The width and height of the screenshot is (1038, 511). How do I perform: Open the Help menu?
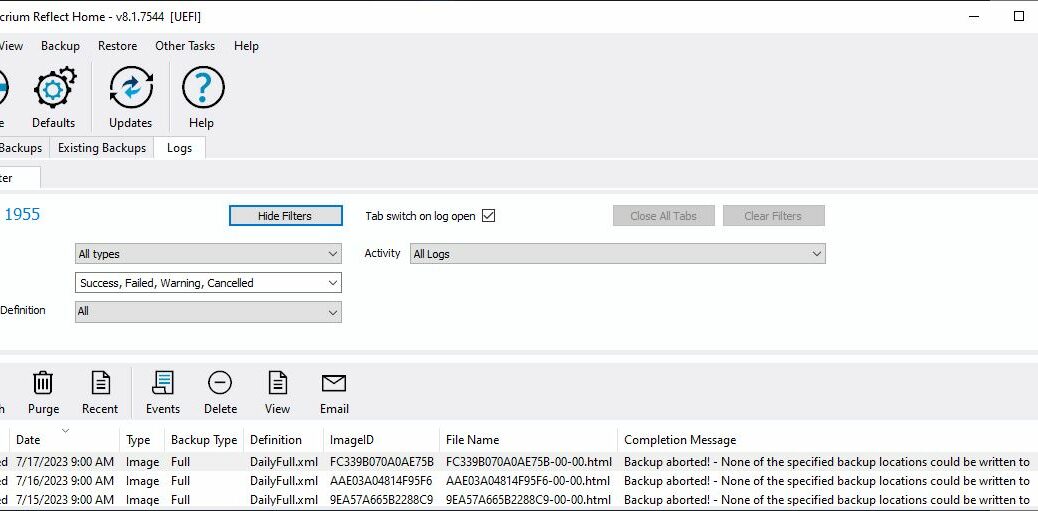click(246, 46)
